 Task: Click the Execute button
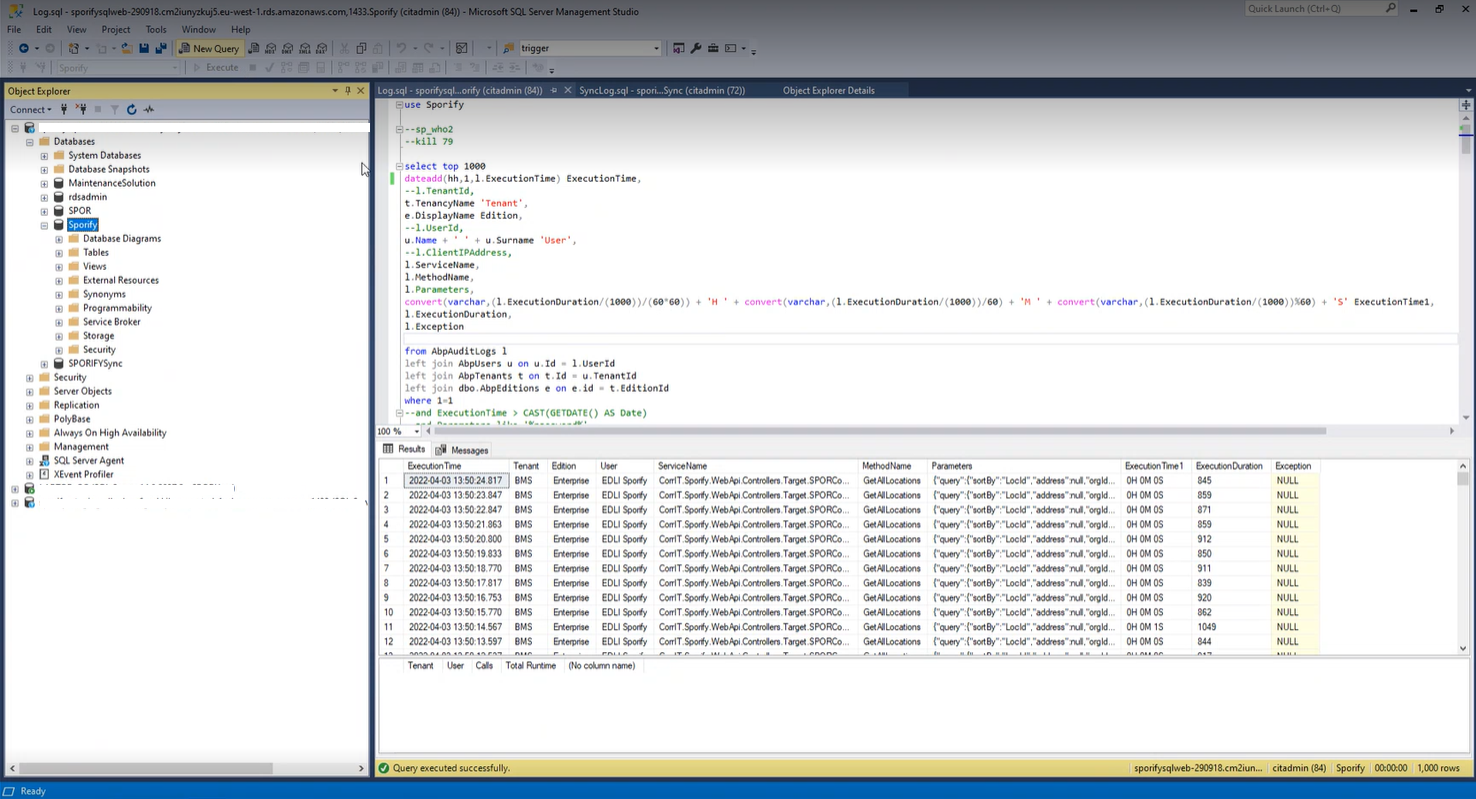(x=215, y=68)
